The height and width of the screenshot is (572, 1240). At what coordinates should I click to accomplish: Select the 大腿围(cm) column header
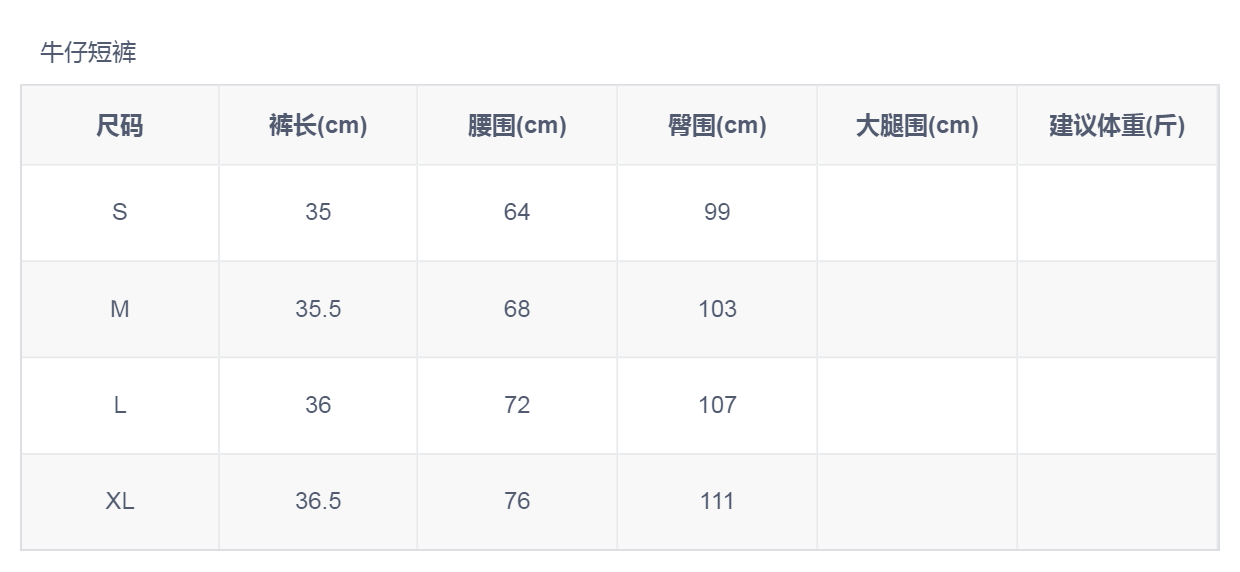click(x=917, y=126)
